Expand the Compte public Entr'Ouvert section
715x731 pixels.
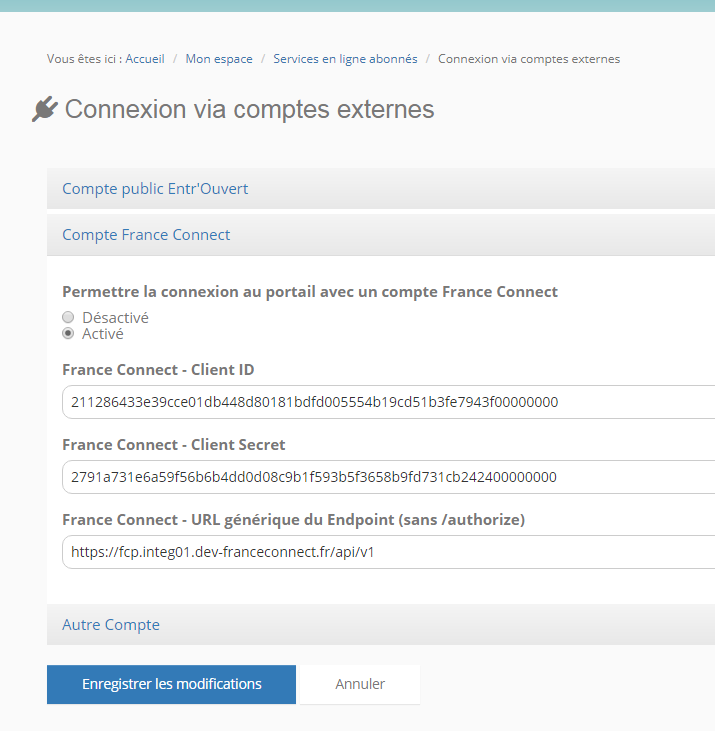coord(155,189)
